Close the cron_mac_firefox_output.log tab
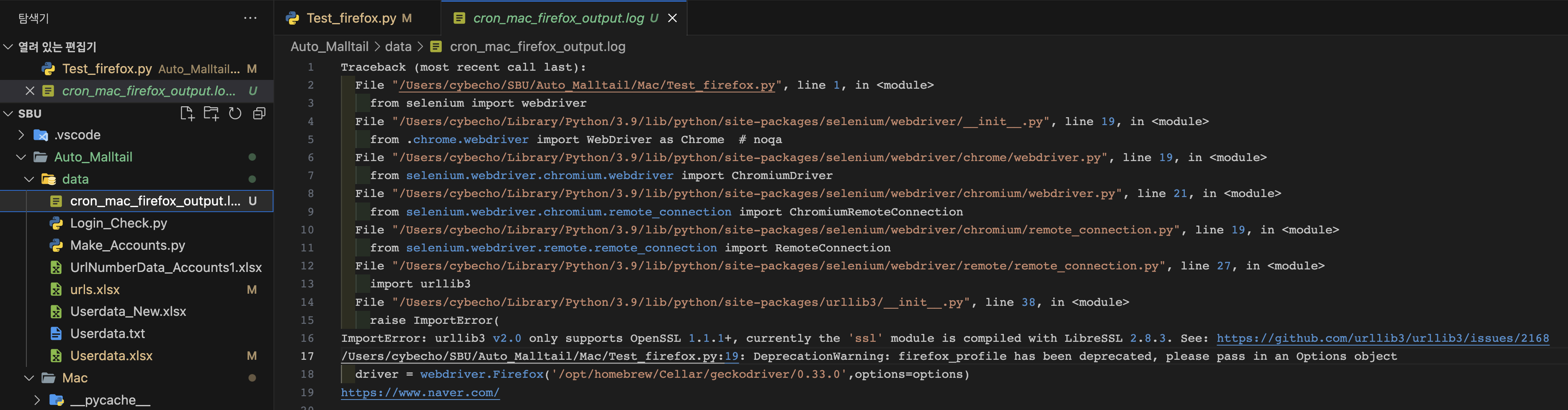The image size is (1568, 410). [x=673, y=18]
